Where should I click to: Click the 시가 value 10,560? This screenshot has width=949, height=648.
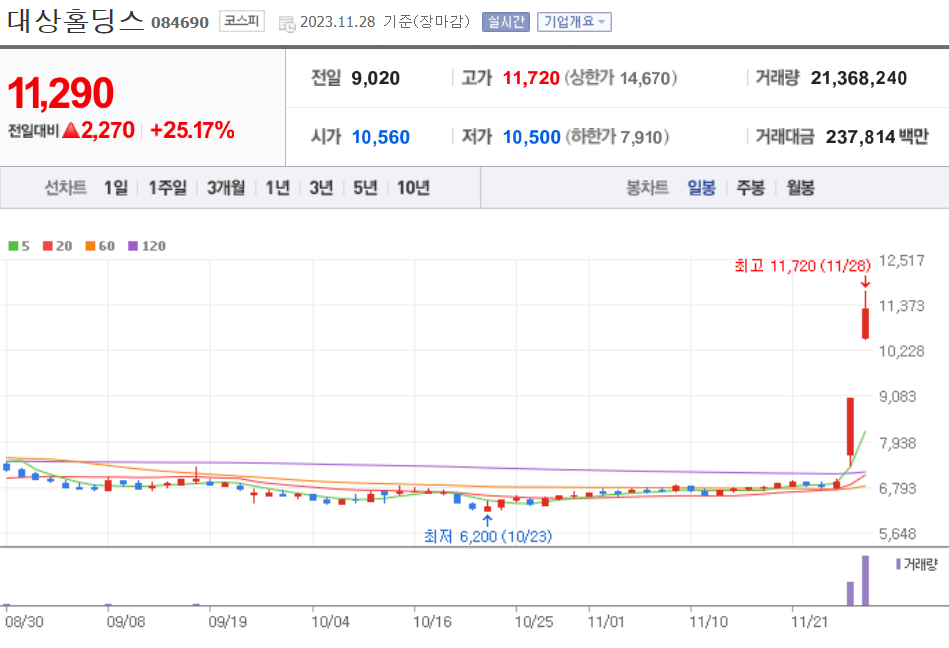(x=381, y=137)
